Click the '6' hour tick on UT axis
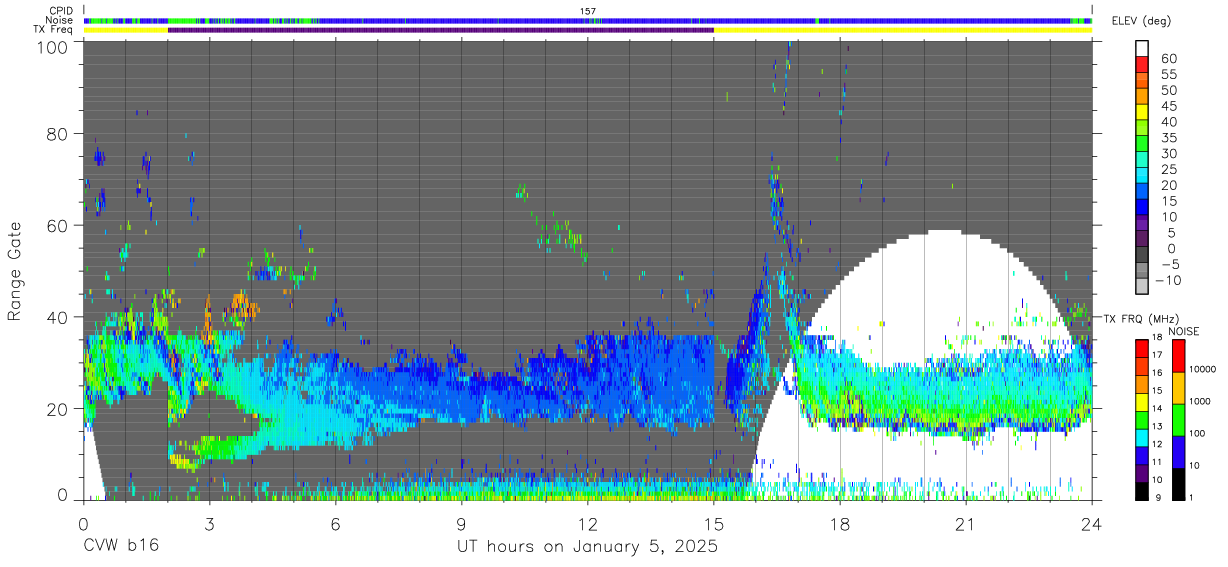This screenshot has height=567, width=1228. pyautogui.click(x=336, y=522)
